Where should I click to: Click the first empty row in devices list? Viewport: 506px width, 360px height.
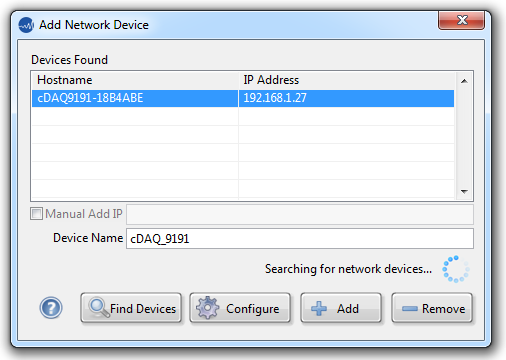[243, 116]
